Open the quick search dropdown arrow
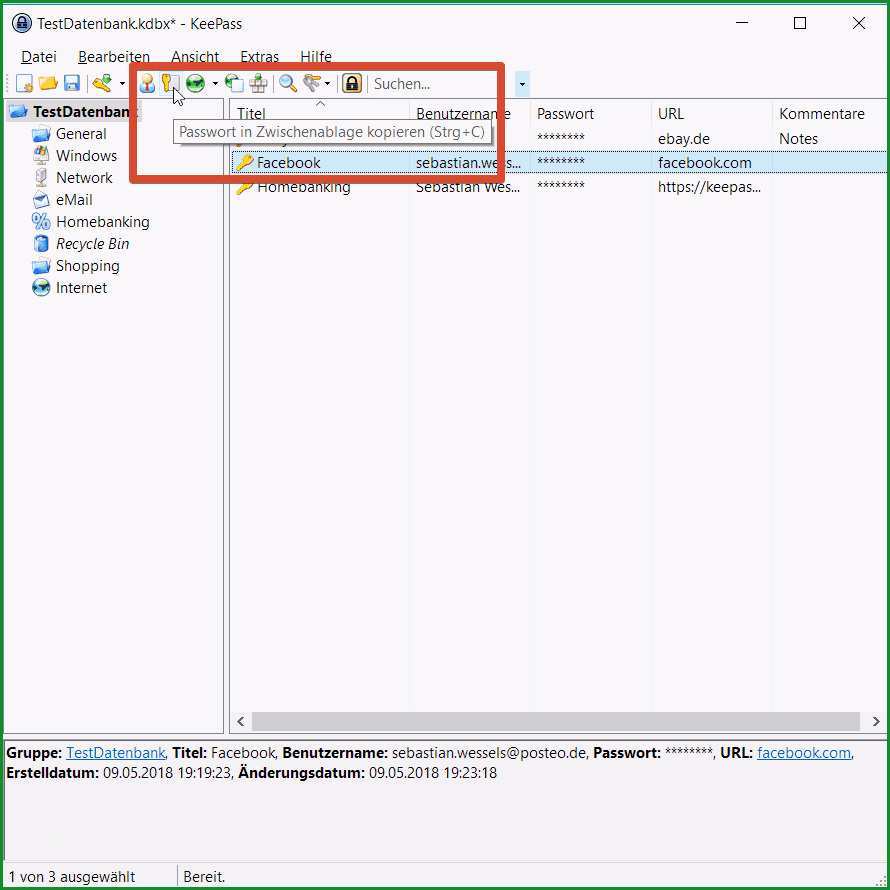The image size is (890, 890). pos(522,84)
